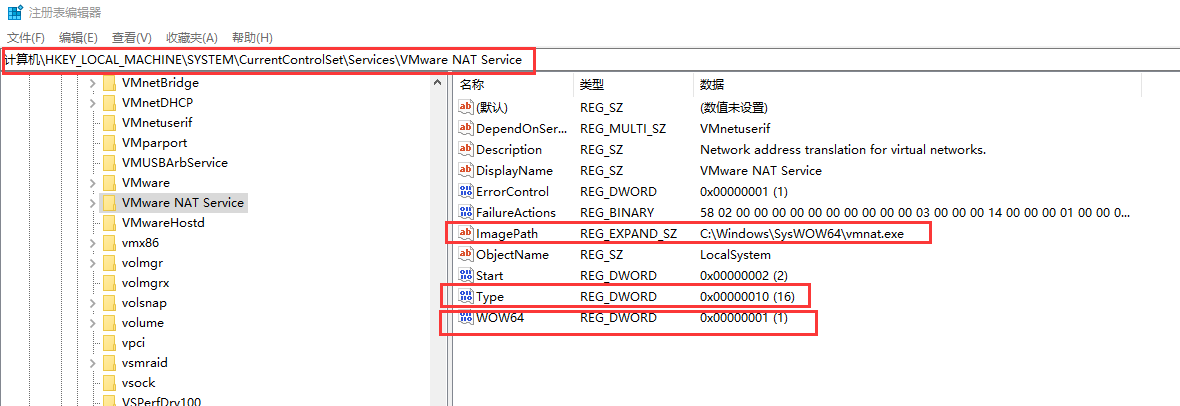This screenshot has height=406, width=1180.
Task: Expand the volume key
Action: 92,322
